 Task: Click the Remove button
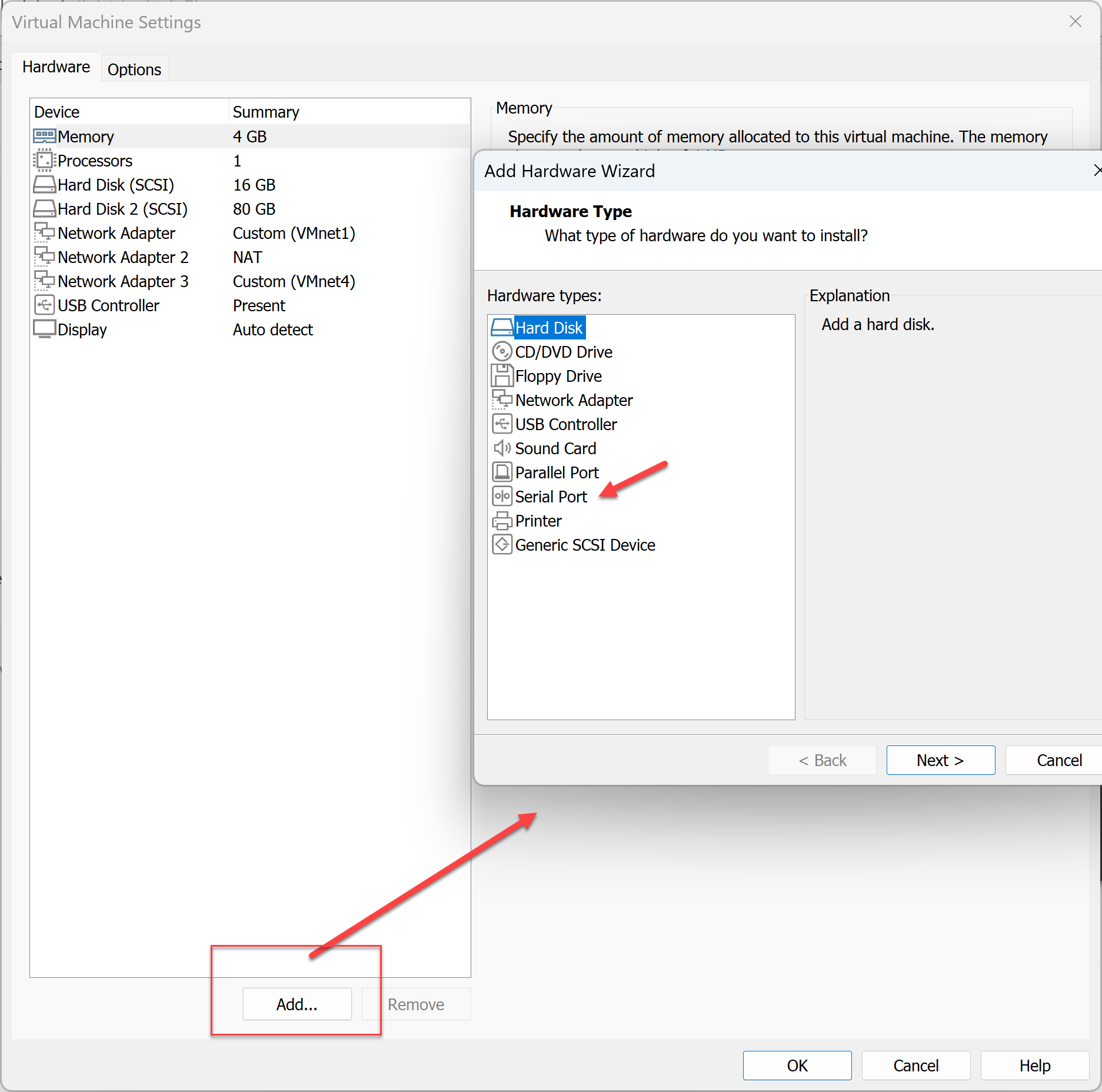click(x=416, y=1004)
